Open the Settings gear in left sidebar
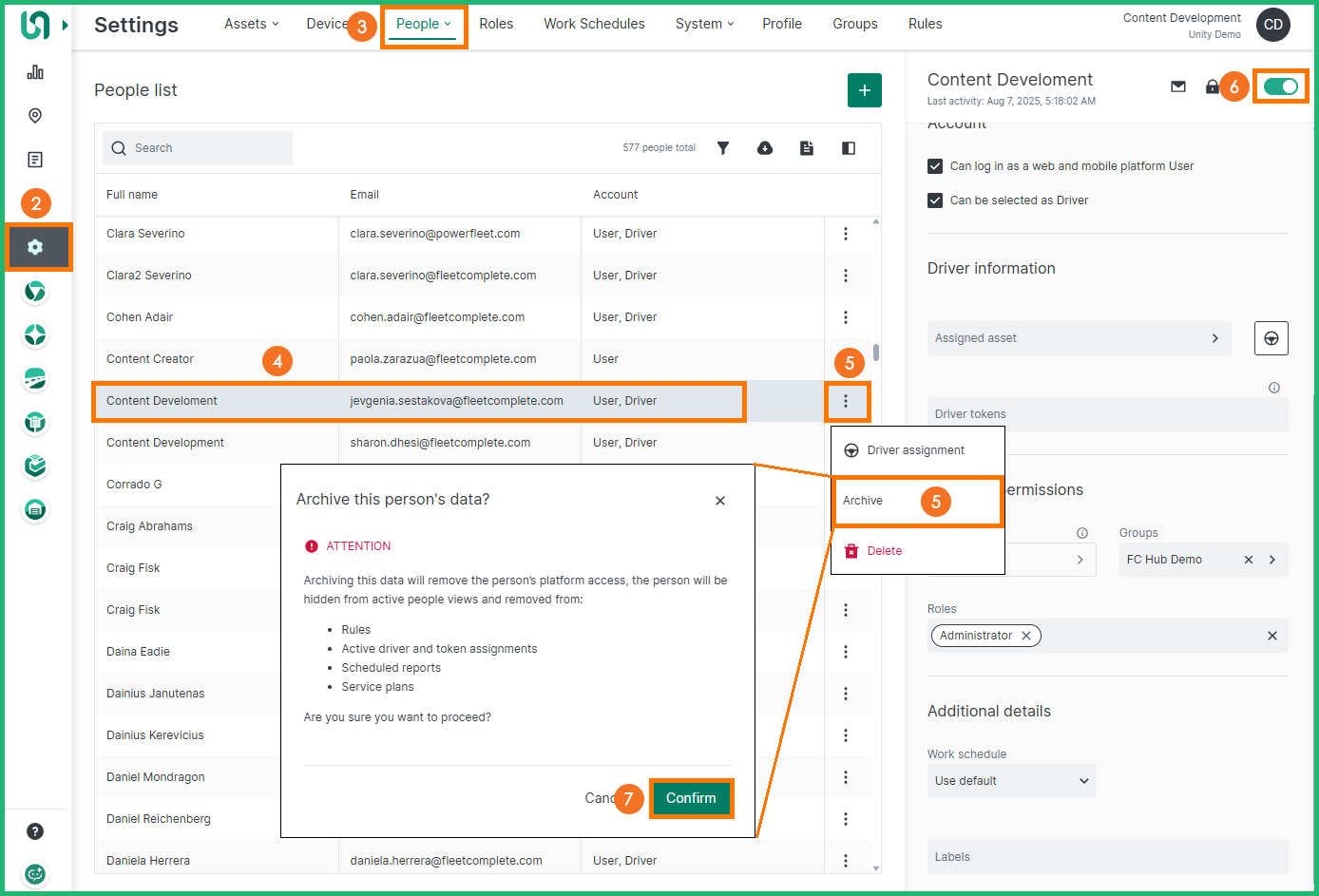The height and width of the screenshot is (896, 1319). tap(35, 247)
